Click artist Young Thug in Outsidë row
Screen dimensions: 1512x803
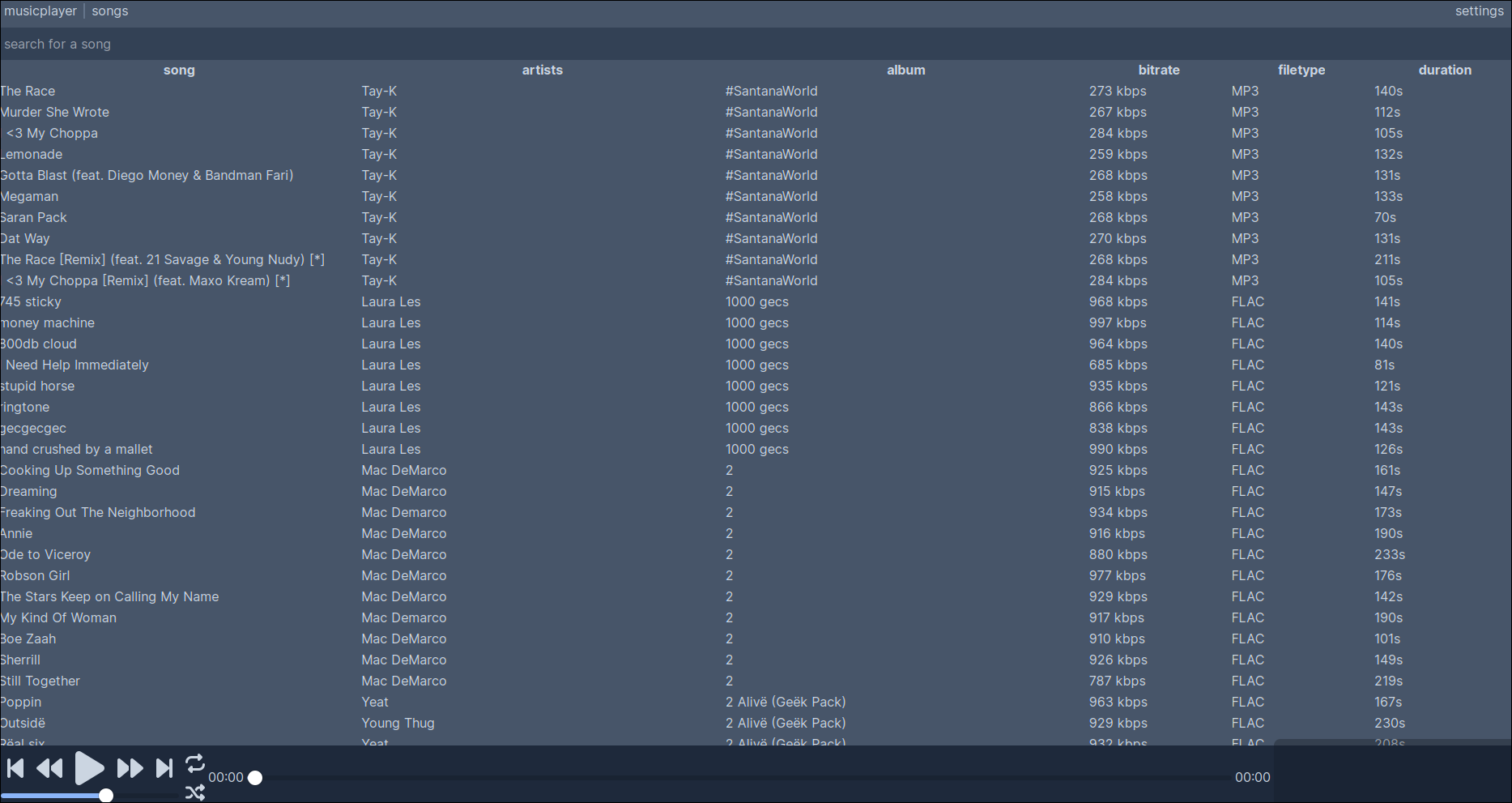click(398, 724)
